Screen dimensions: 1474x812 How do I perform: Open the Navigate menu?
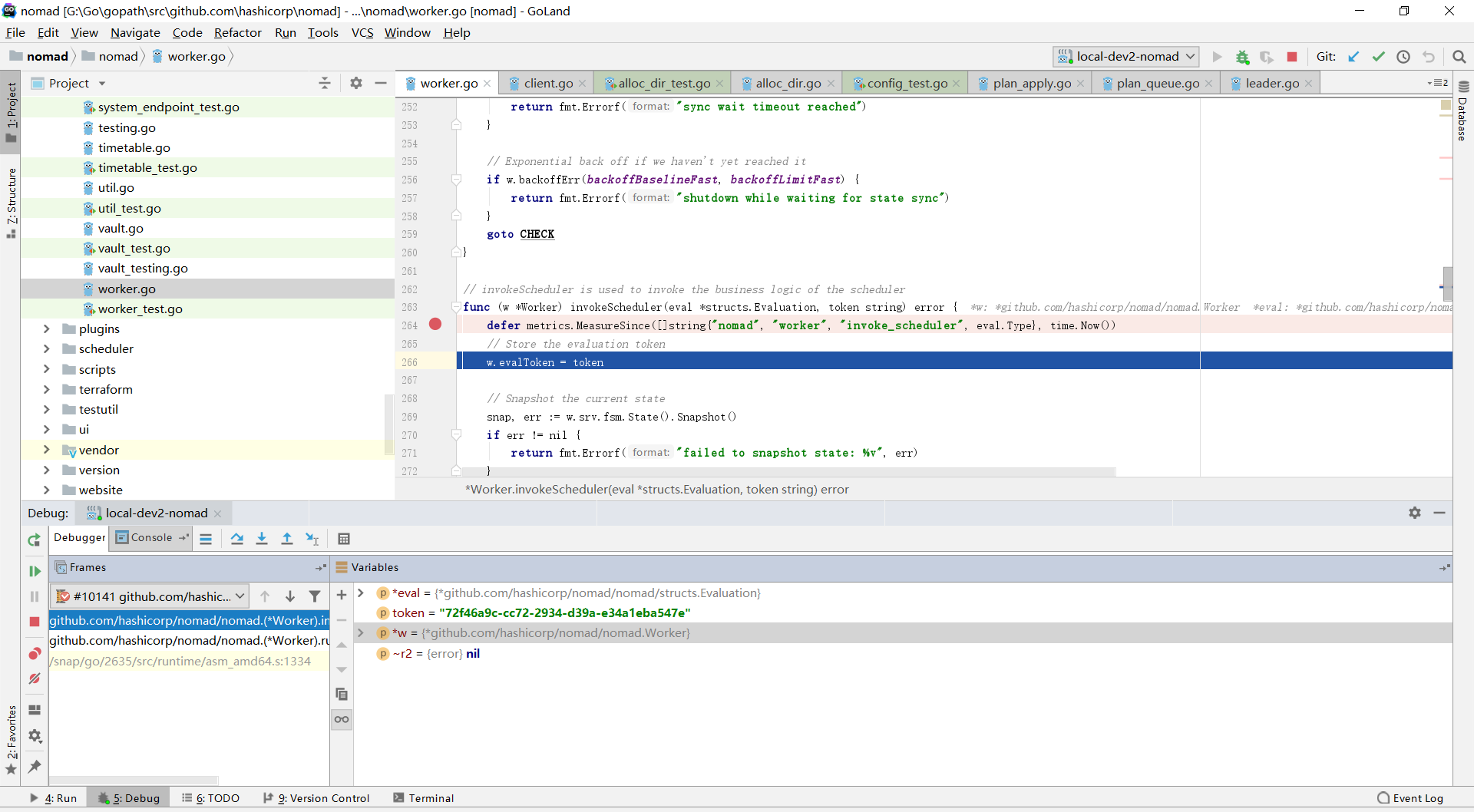(x=135, y=32)
